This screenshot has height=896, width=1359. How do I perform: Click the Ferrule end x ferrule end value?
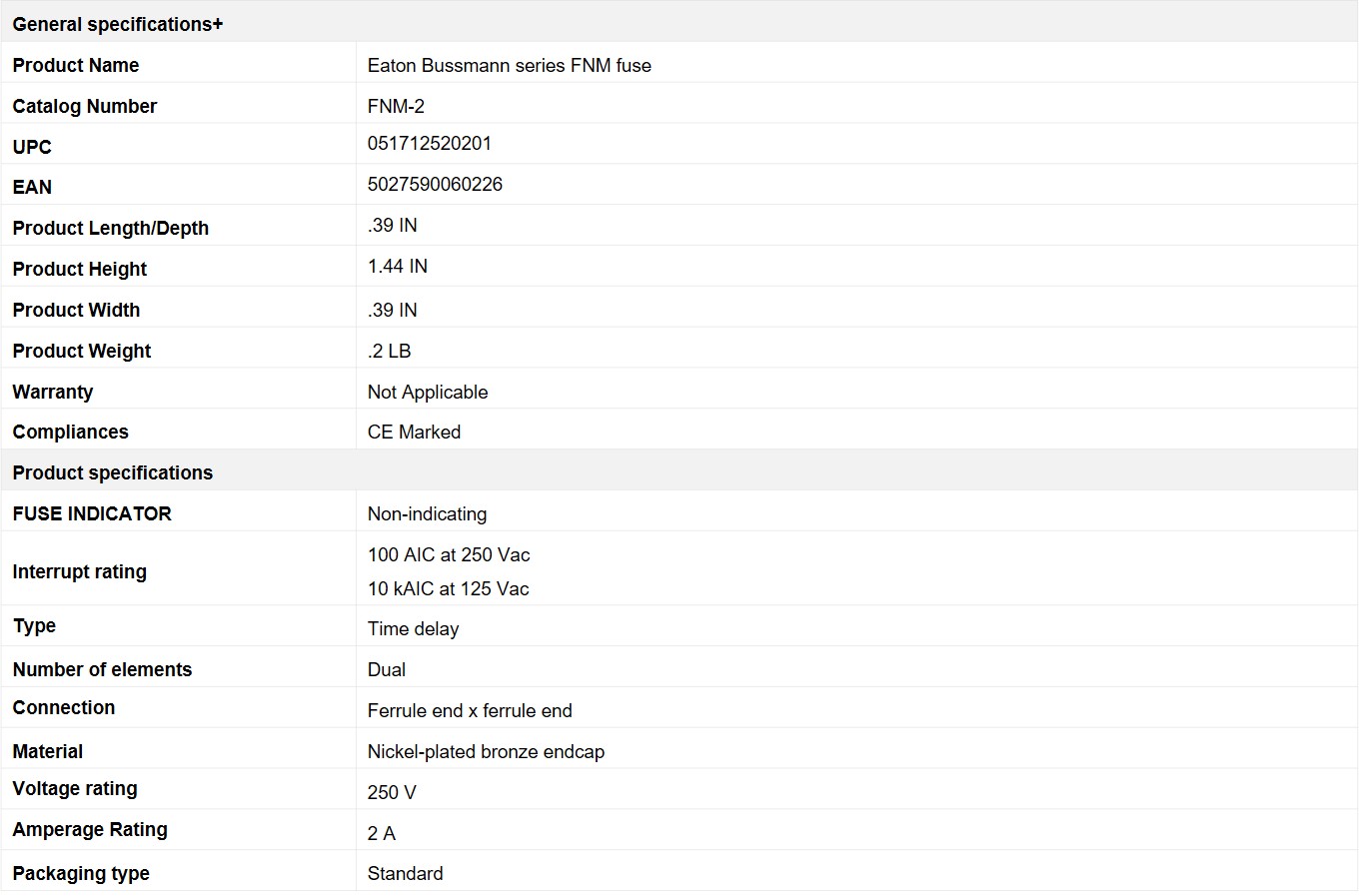click(x=470, y=711)
